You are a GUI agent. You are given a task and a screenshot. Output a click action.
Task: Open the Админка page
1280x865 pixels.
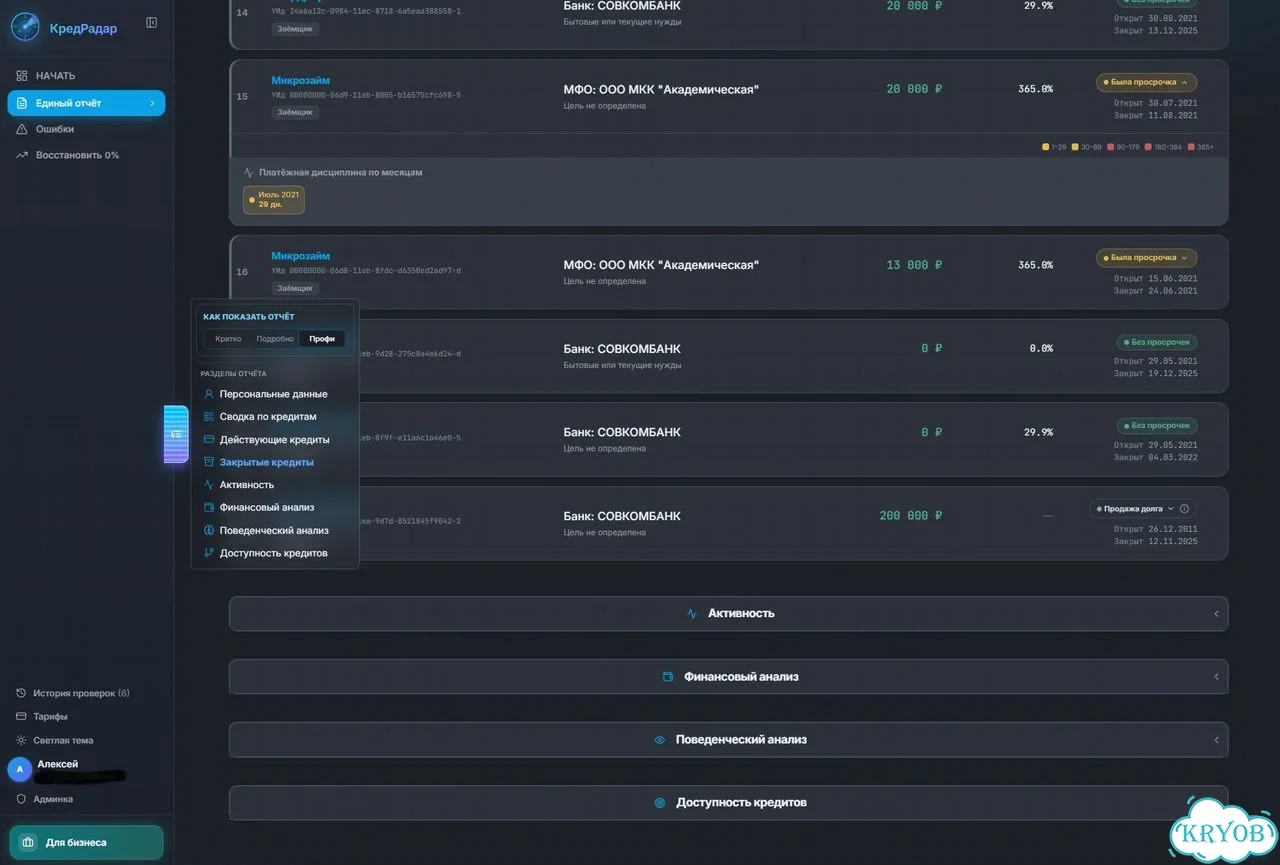click(53, 799)
